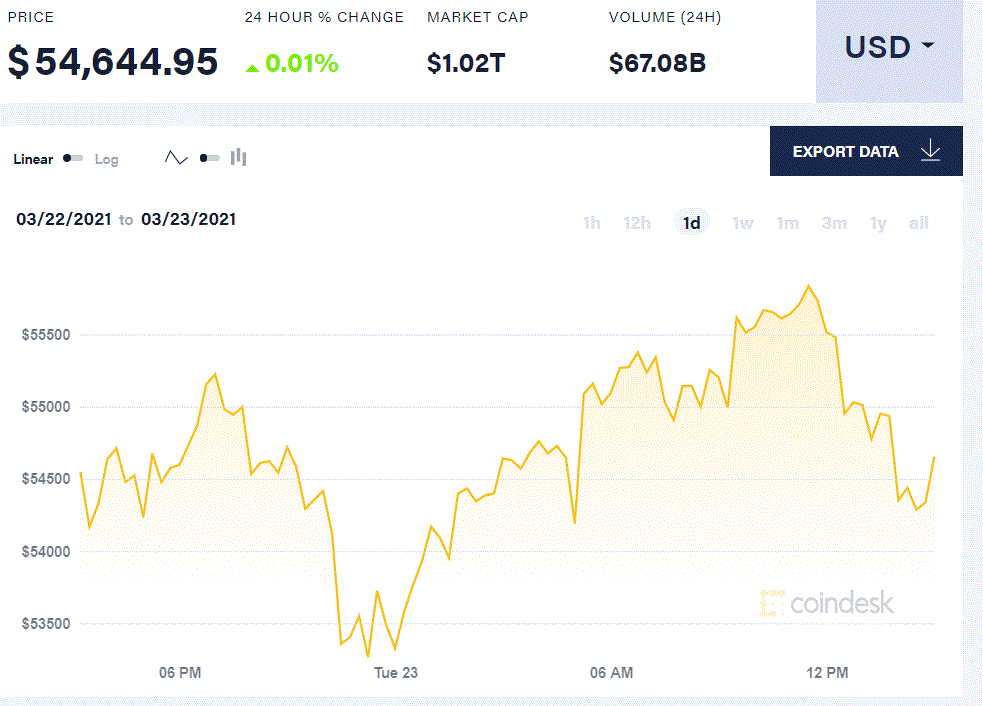Screen dimensions: 983x706
Task: Click the green 24-hour change arrow
Action: pos(253,67)
